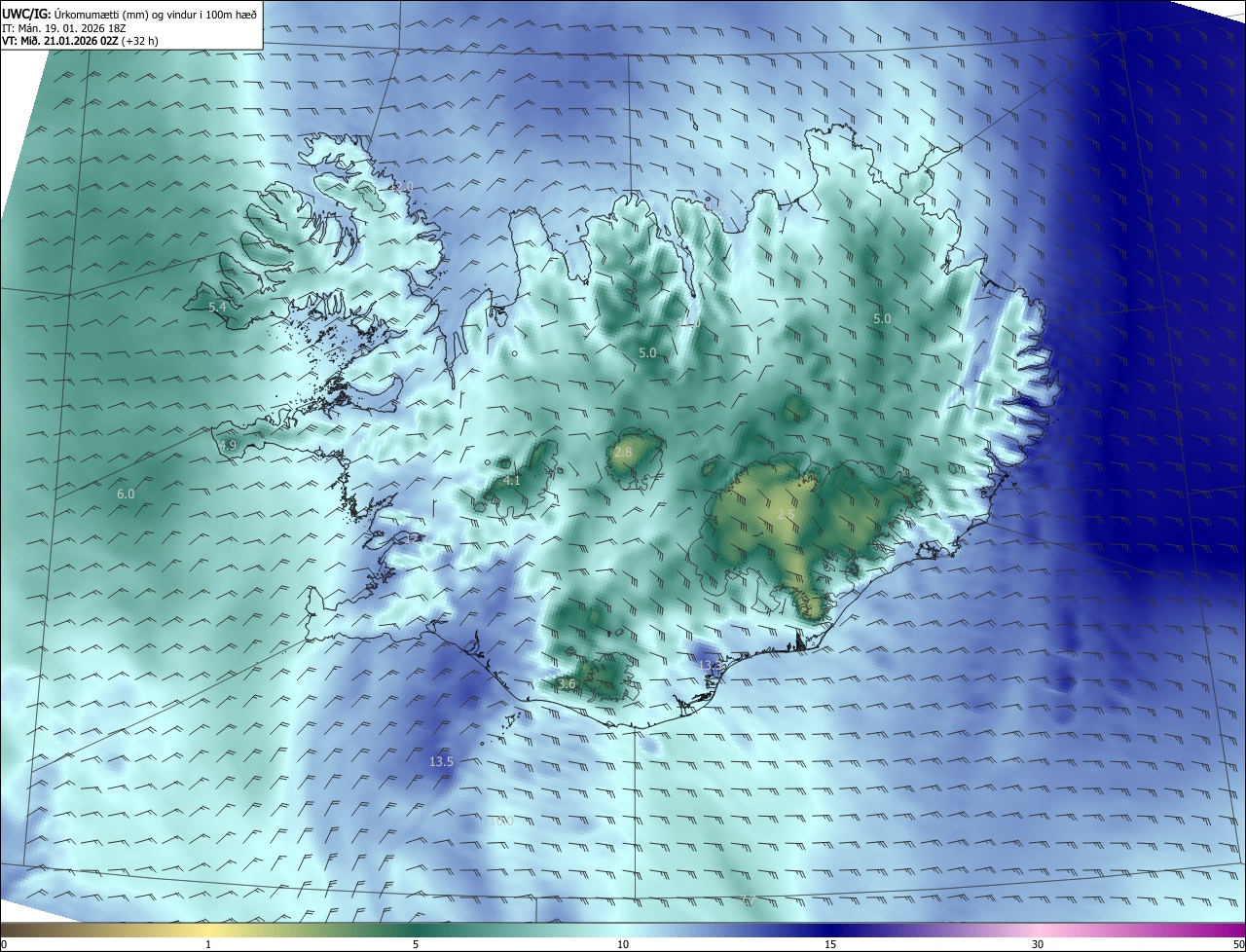Click the '50' tick label on the color scale

(x=1238, y=944)
